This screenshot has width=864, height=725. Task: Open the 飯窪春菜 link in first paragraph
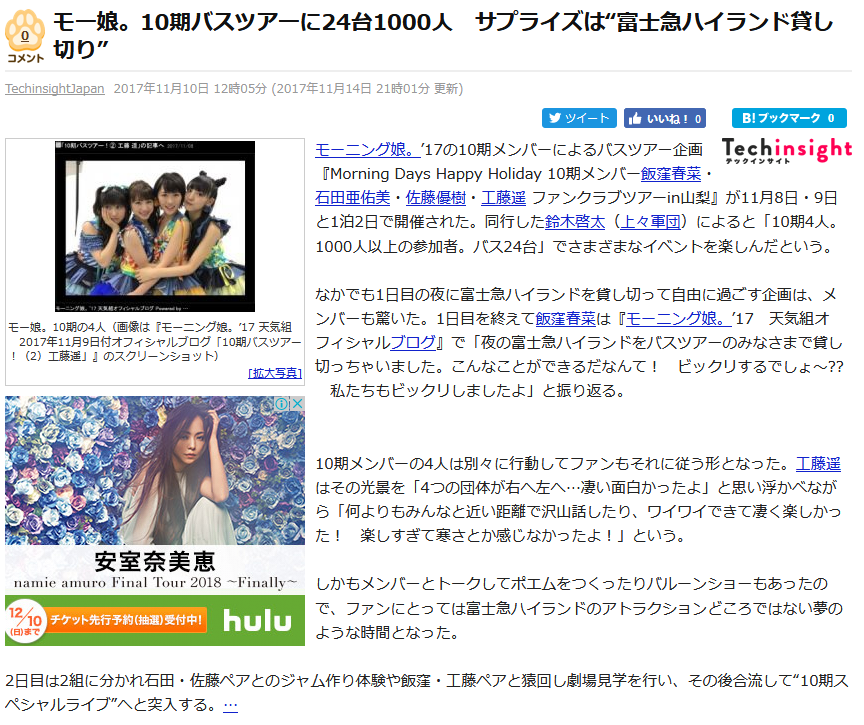coord(671,174)
